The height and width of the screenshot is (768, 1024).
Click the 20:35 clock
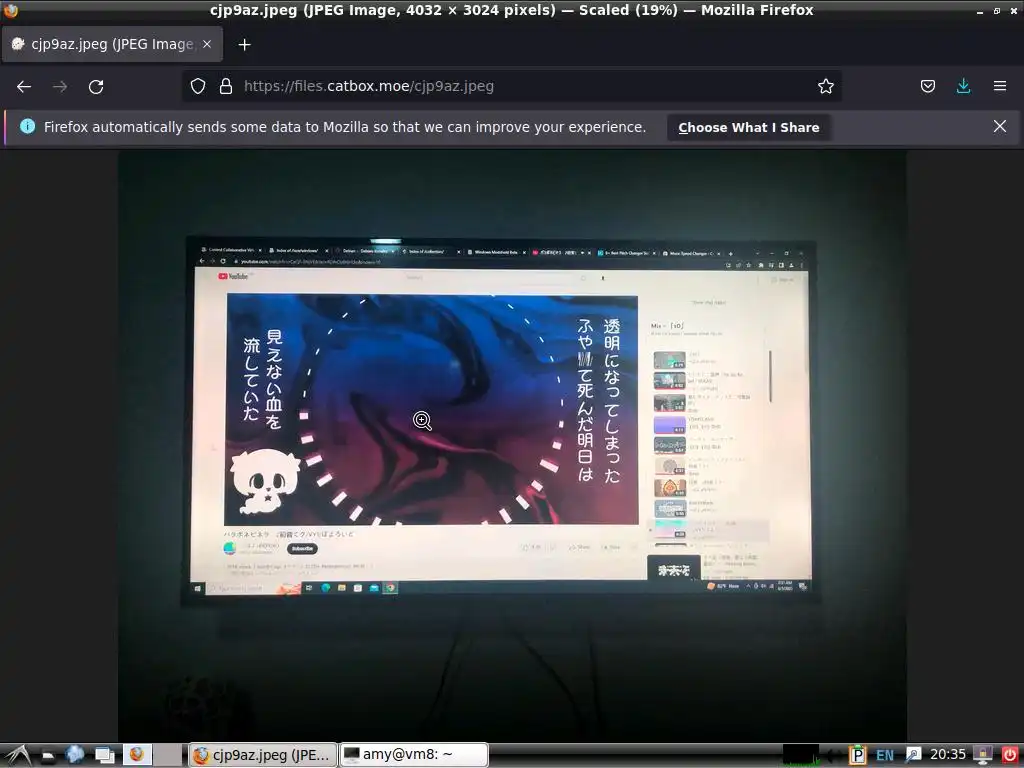tap(948, 755)
